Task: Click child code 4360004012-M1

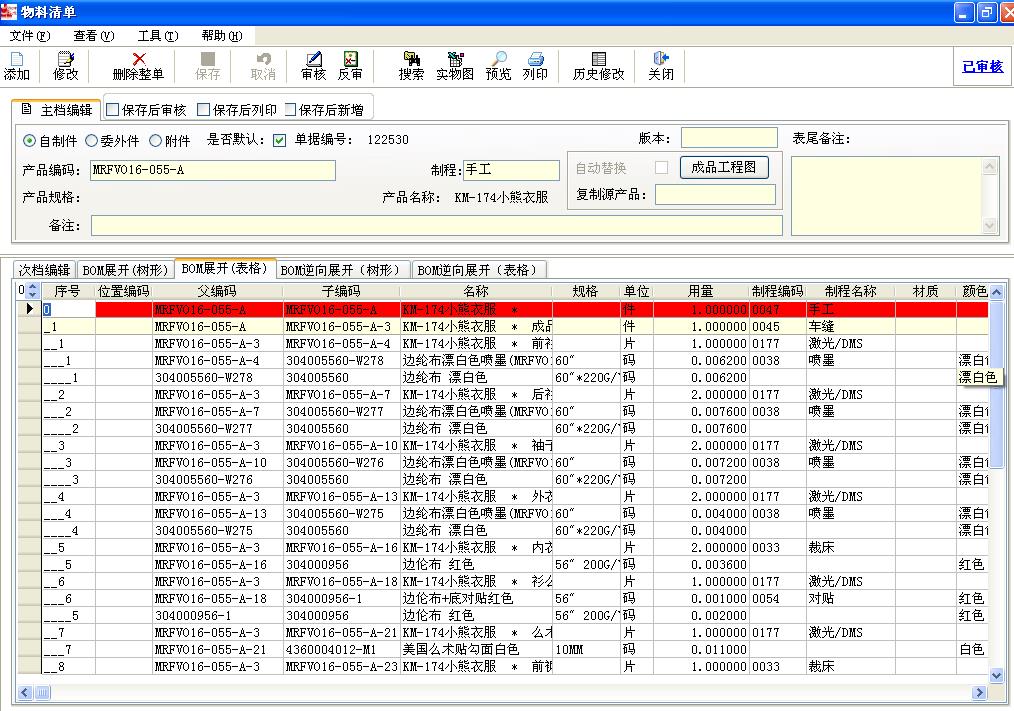Action: 341,650
